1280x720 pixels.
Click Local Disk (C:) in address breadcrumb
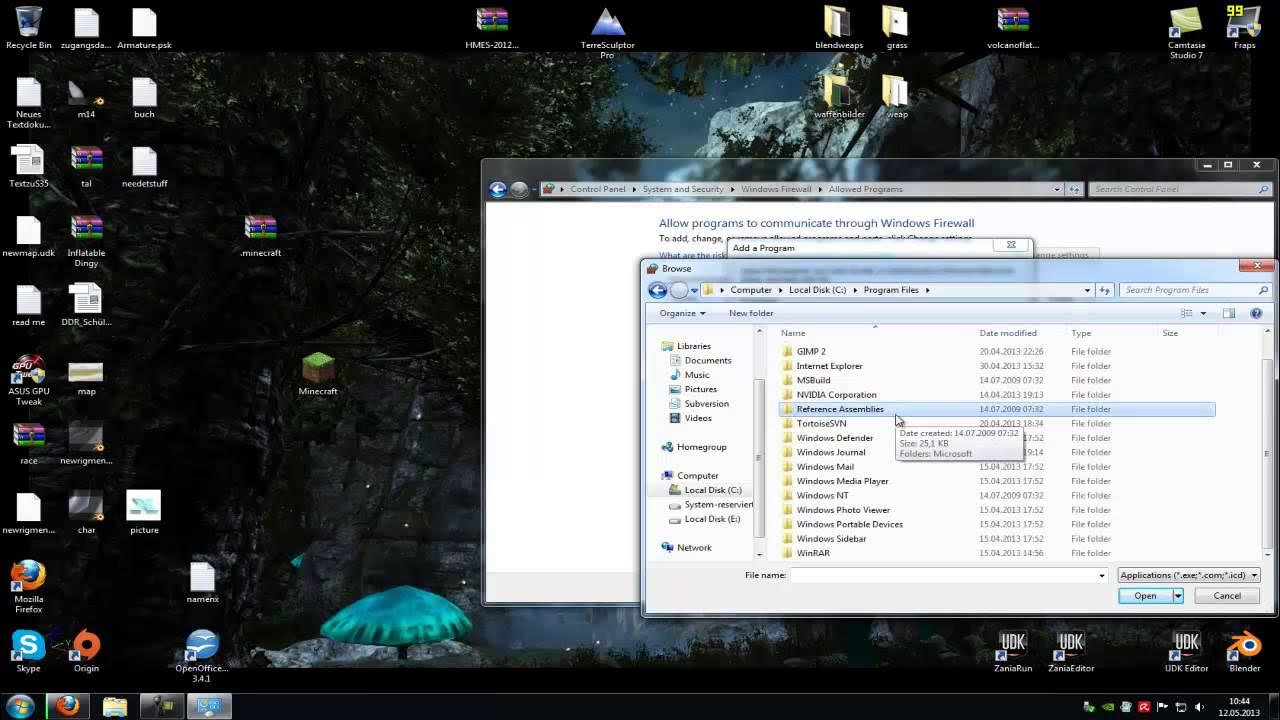coord(817,290)
